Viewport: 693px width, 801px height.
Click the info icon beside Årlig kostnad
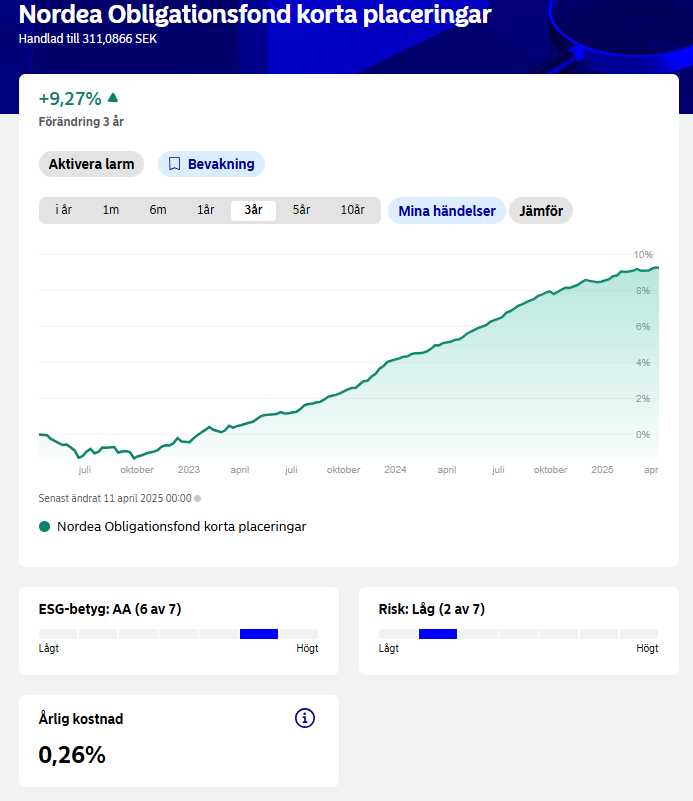[305, 718]
